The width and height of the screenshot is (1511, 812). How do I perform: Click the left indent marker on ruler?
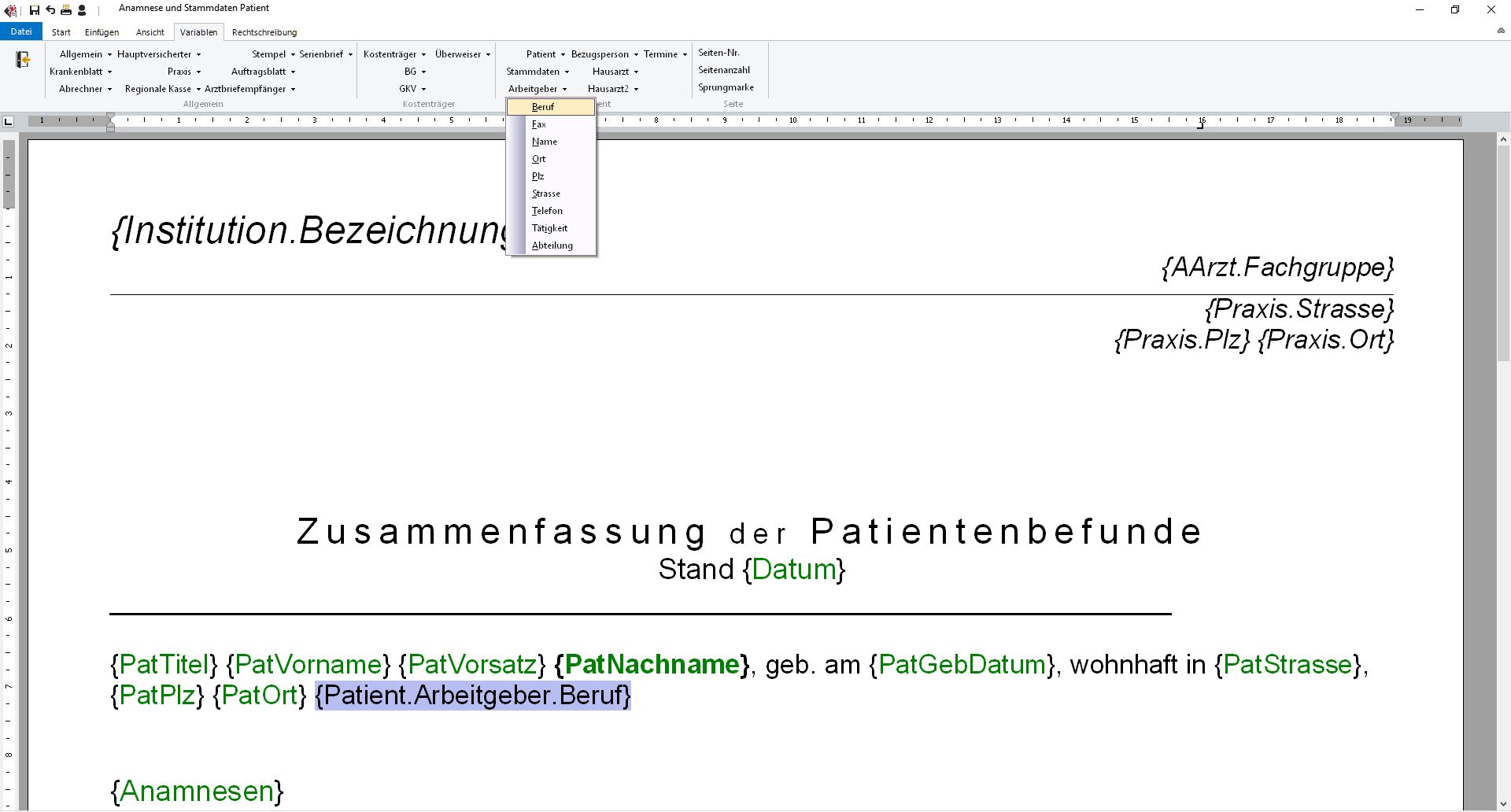[111, 121]
